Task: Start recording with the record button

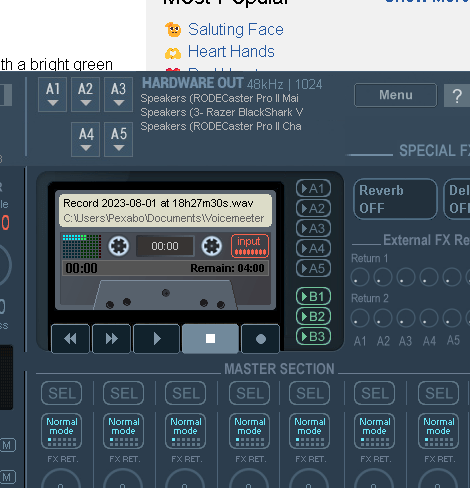Action: (260, 339)
